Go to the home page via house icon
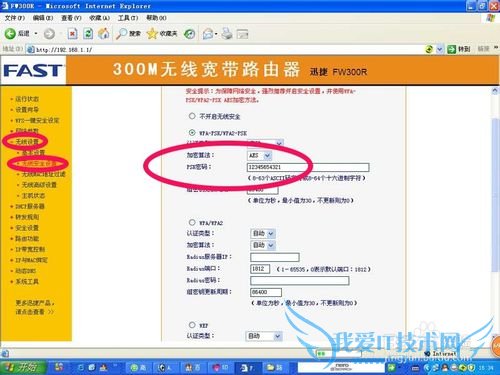The width and height of the screenshot is (500, 375). click(x=104, y=33)
